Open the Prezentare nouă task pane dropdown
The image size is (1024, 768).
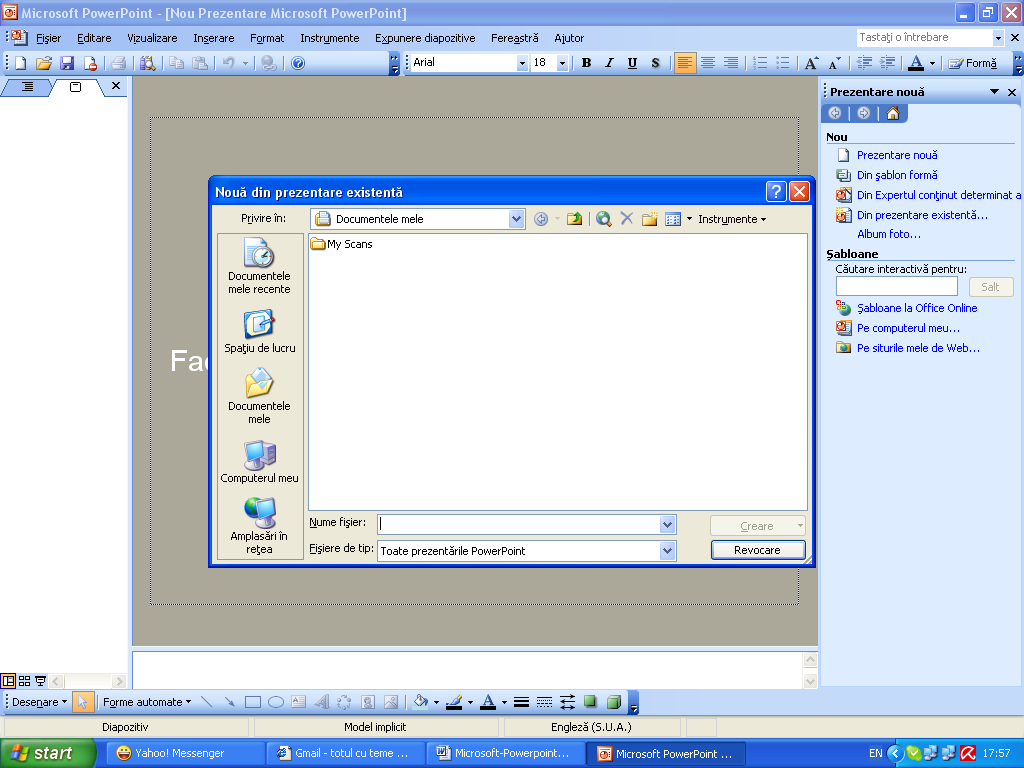point(994,92)
